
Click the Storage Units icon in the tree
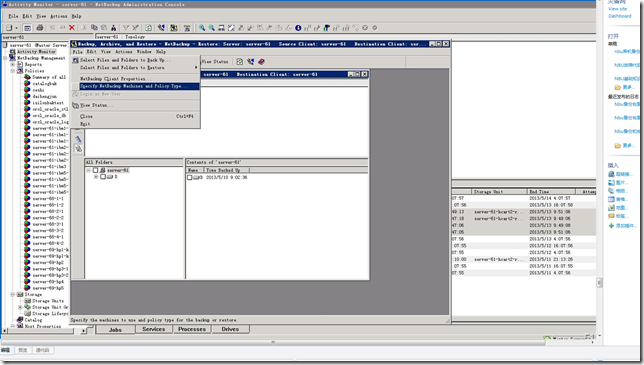click(28, 301)
